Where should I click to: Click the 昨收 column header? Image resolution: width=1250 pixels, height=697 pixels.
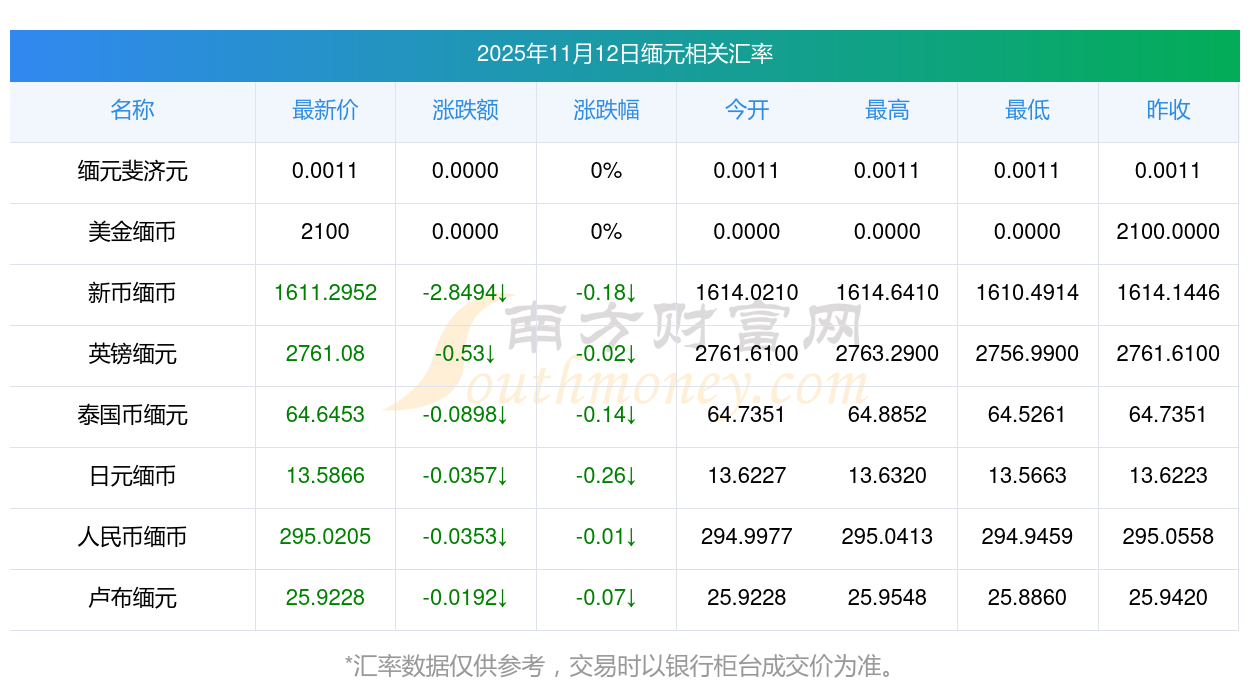point(1167,111)
